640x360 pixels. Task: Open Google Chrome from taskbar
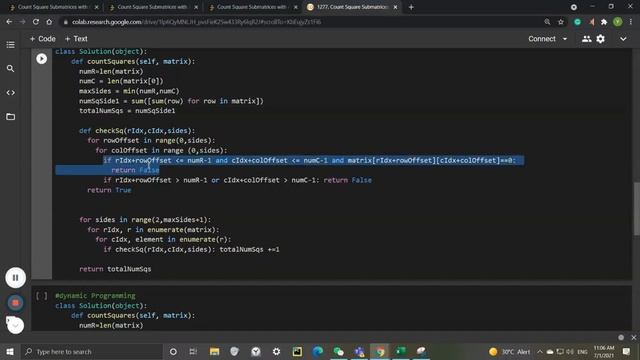point(380,351)
